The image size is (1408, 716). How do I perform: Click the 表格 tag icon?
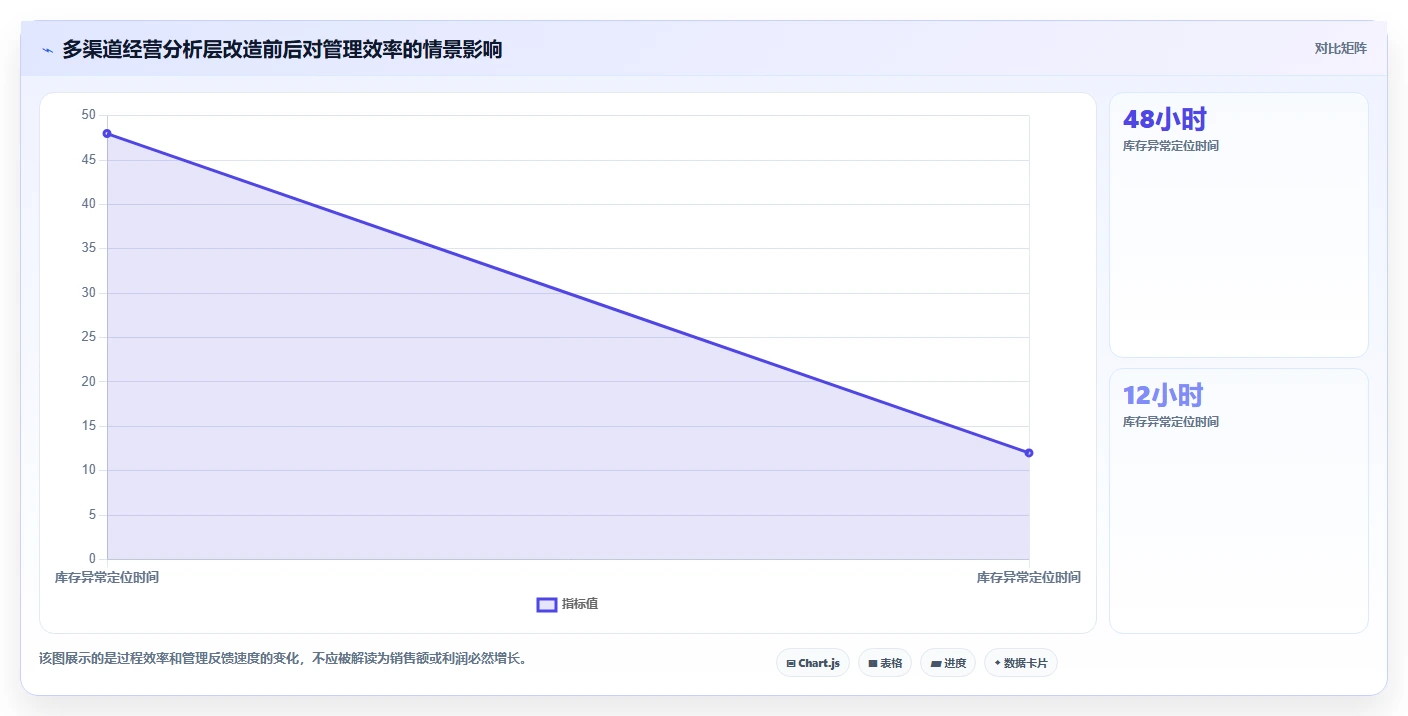tap(872, 663)
